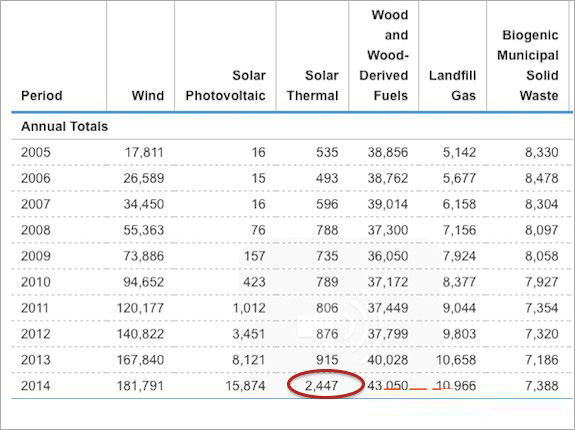575x430 pixels.
Task: Click the 2007 Wood fuels value 39,014
Action: 388,204
